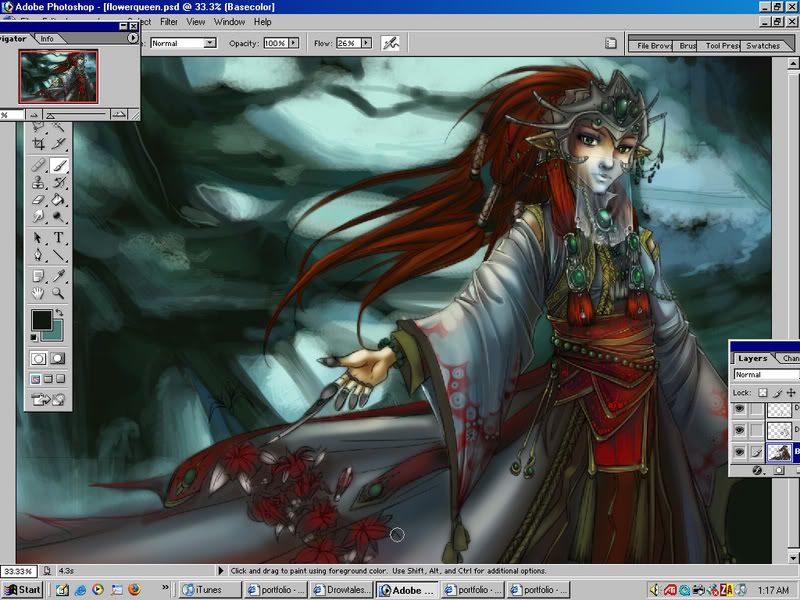This screenshot has height=600, width=800.
Task: Toggle the Brushes palette icon in options bar
Action: pos(611,43)
